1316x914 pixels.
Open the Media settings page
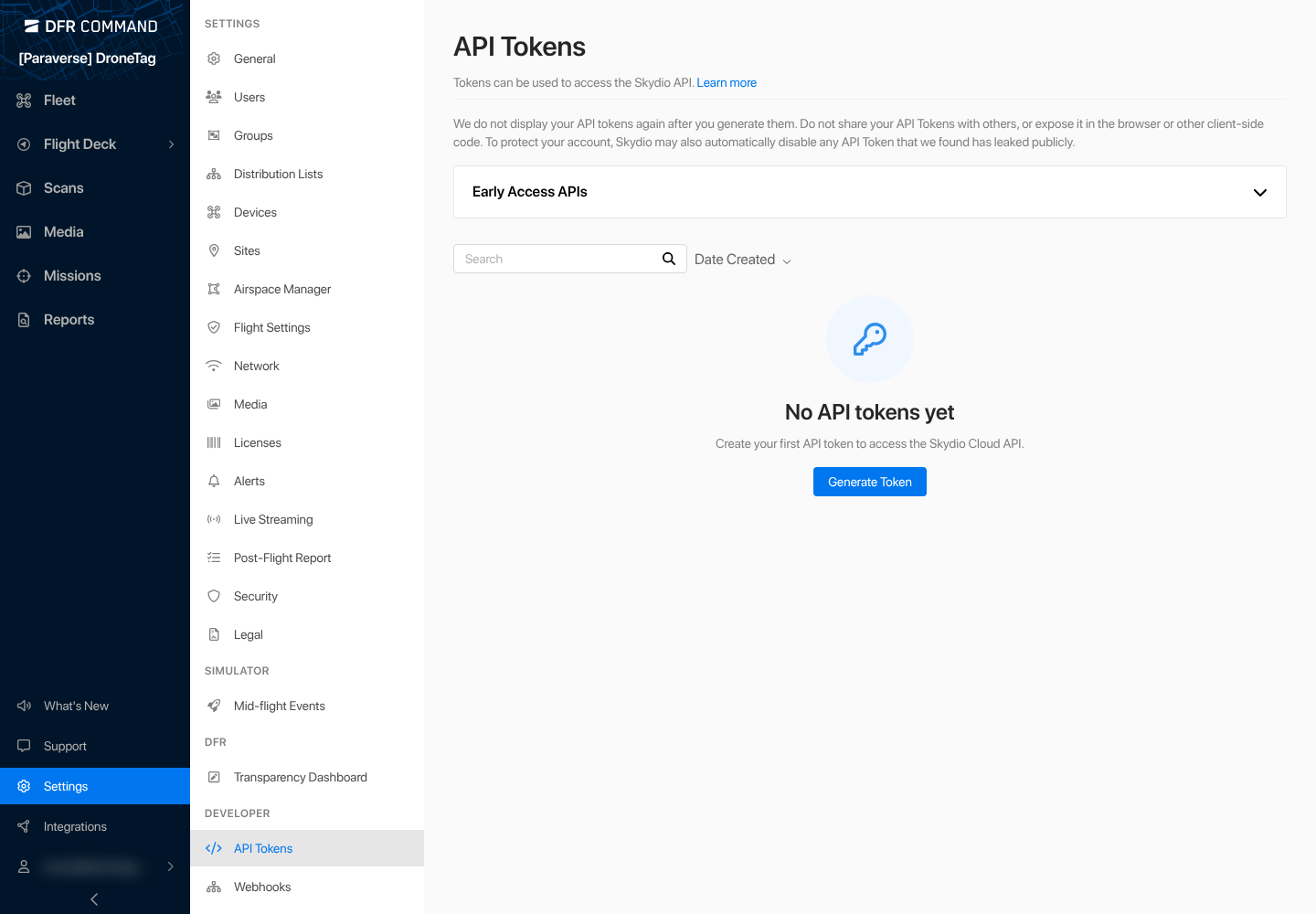click(307, 404)
